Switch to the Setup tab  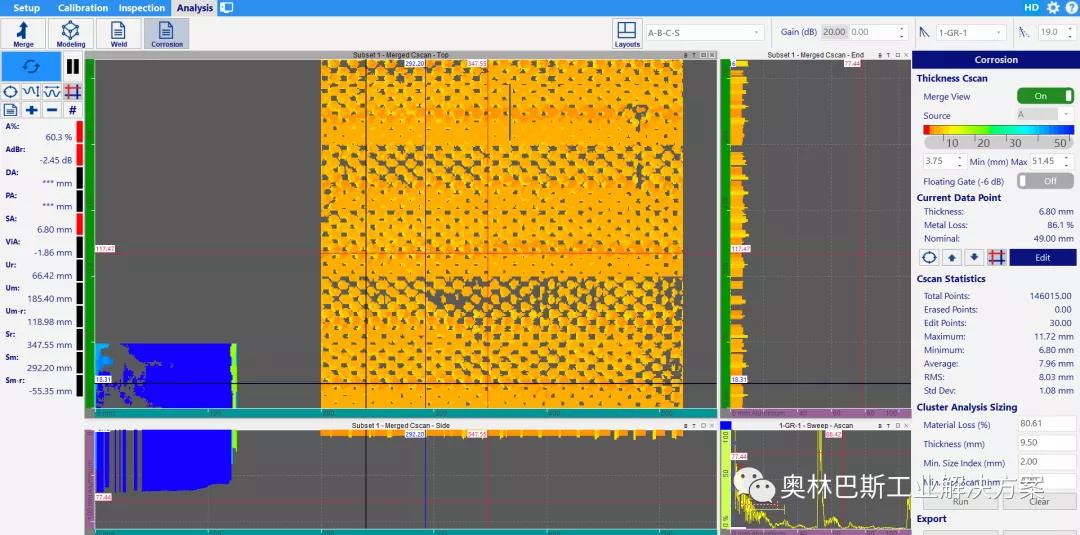point(27,8)
